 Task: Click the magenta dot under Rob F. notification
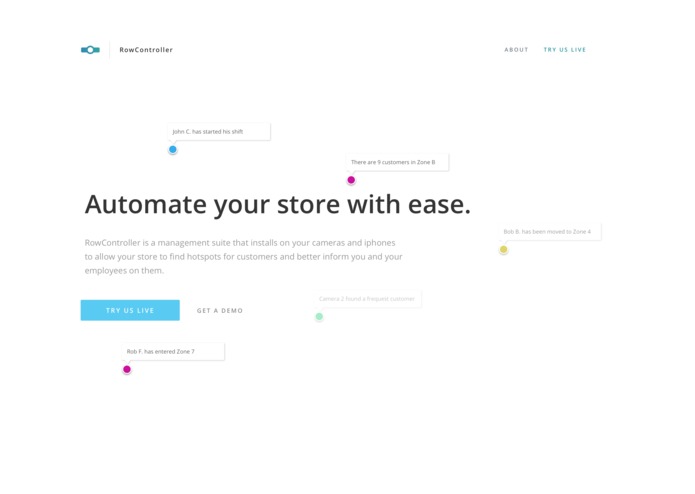(127, 369)
